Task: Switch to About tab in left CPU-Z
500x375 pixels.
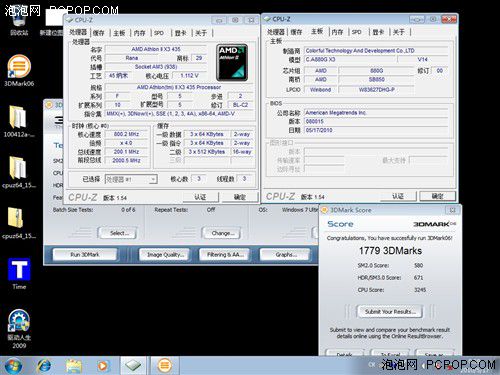Action: coord(201,33)
